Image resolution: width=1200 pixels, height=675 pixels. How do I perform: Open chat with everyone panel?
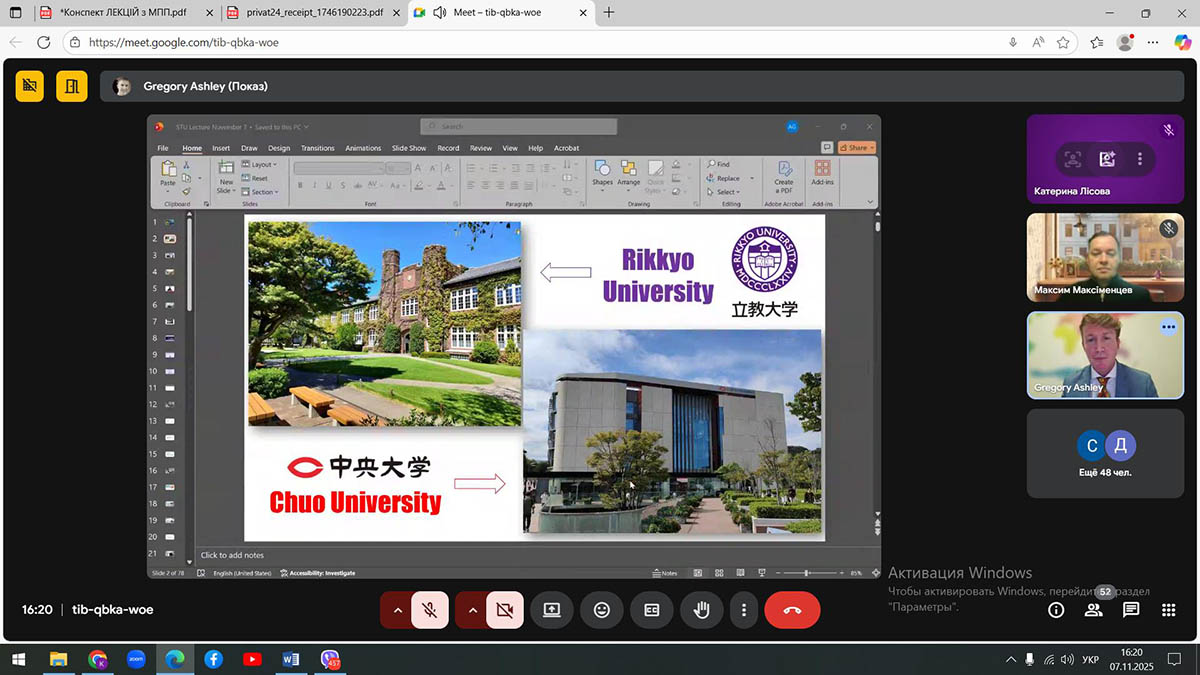coord(1131,610)
